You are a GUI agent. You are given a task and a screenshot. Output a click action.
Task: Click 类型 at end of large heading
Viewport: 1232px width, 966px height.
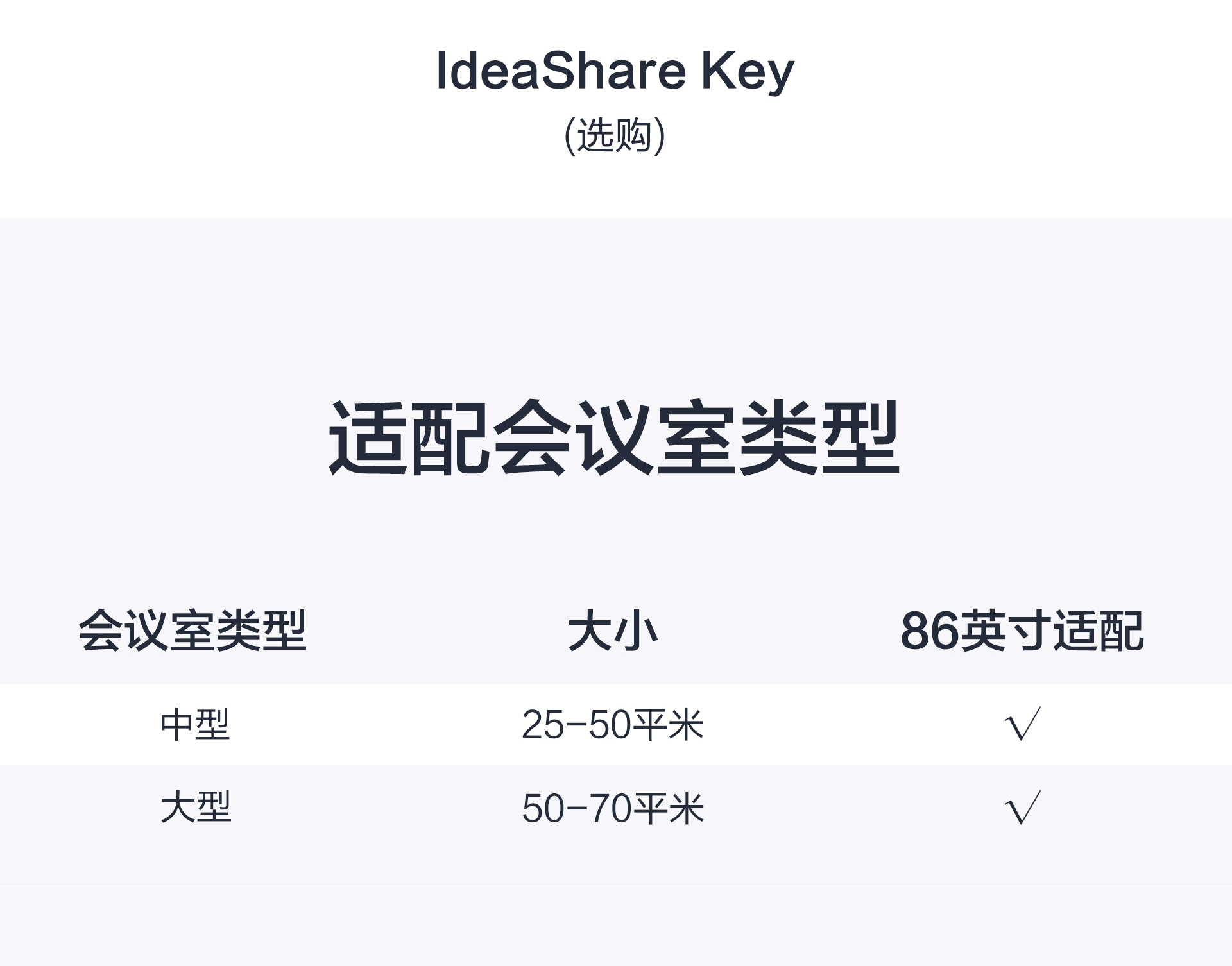click(x=819, y=438)
